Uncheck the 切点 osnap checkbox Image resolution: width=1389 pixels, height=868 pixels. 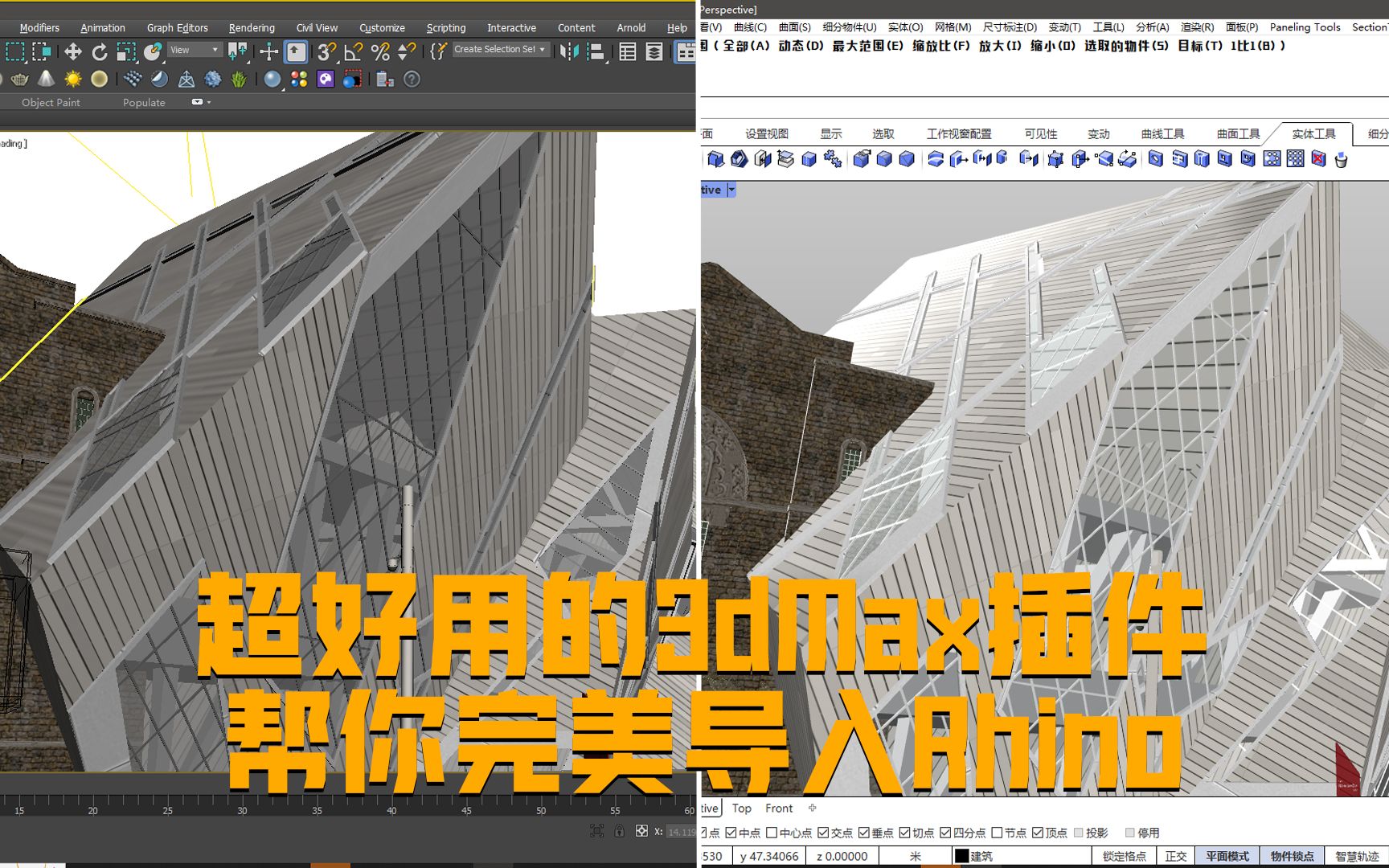pos(905,833)
